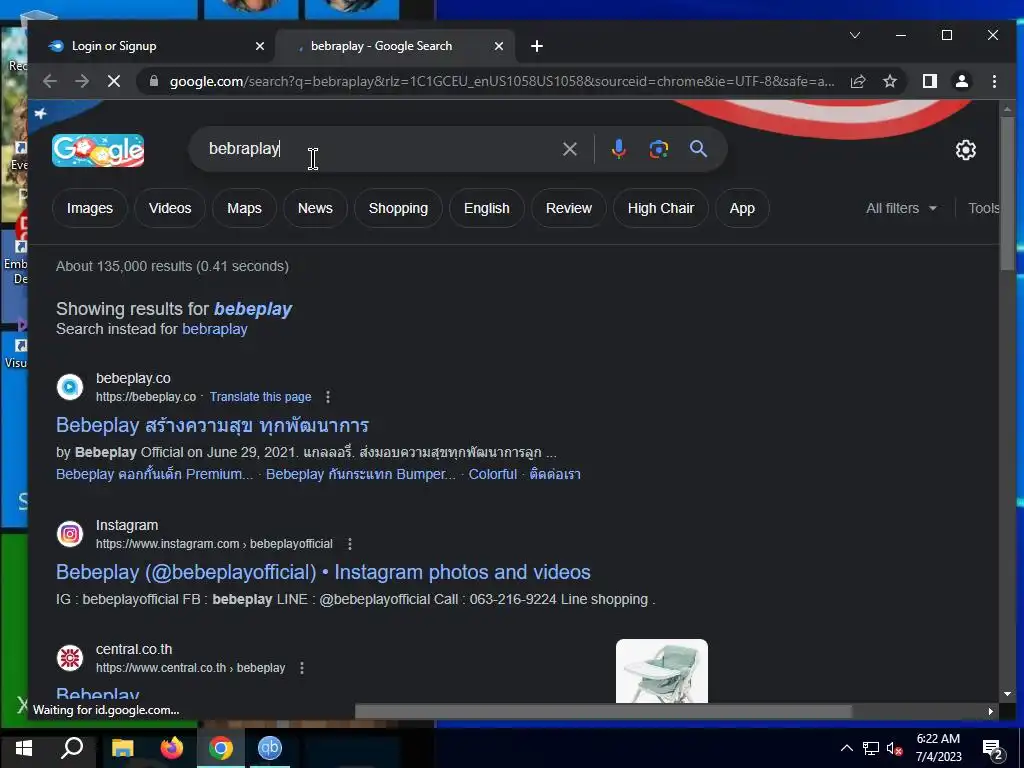Open Windows taskbar search
1024x768 pixels.
(72, 748)
